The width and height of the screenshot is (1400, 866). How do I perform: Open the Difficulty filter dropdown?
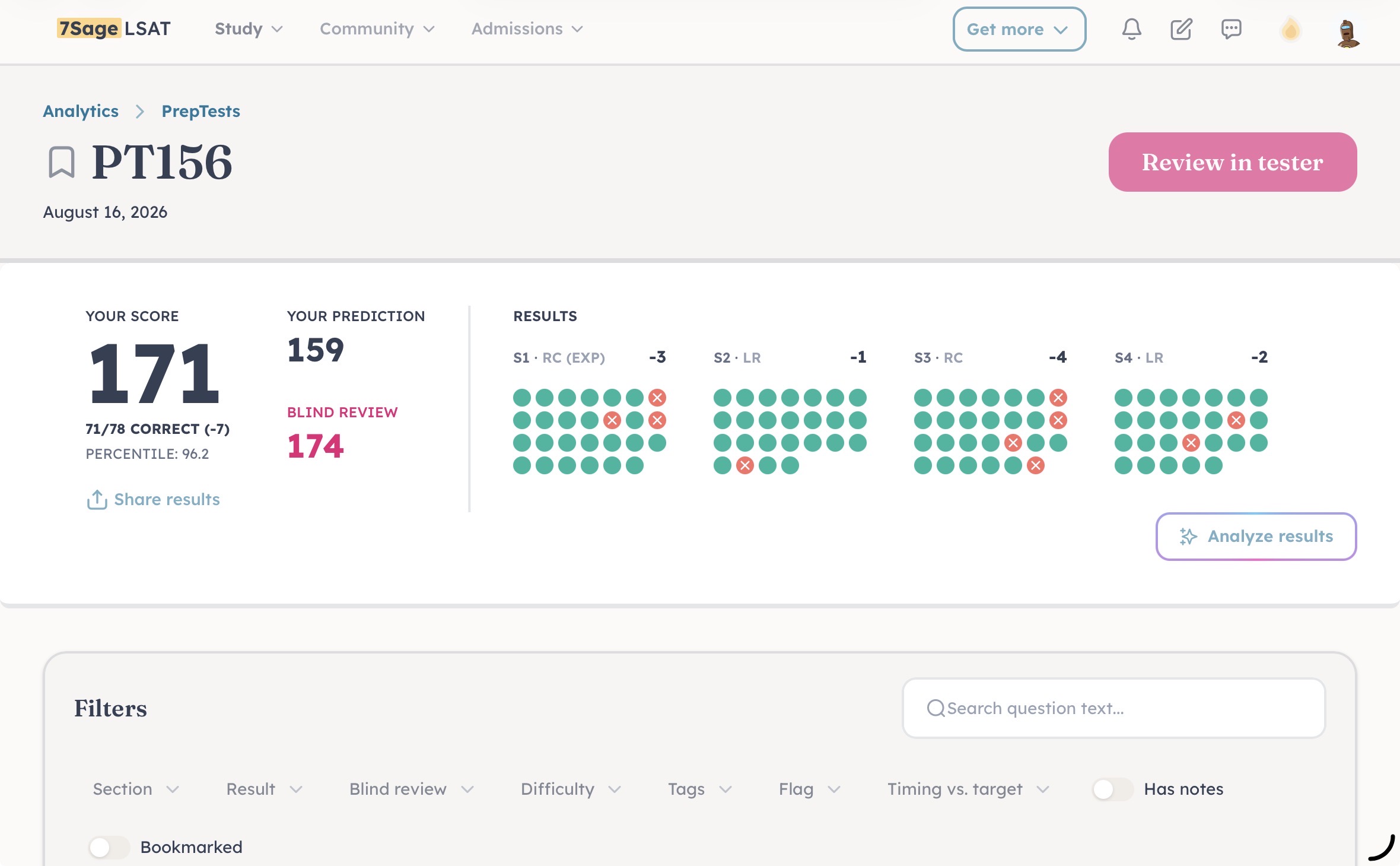(571, 789)
